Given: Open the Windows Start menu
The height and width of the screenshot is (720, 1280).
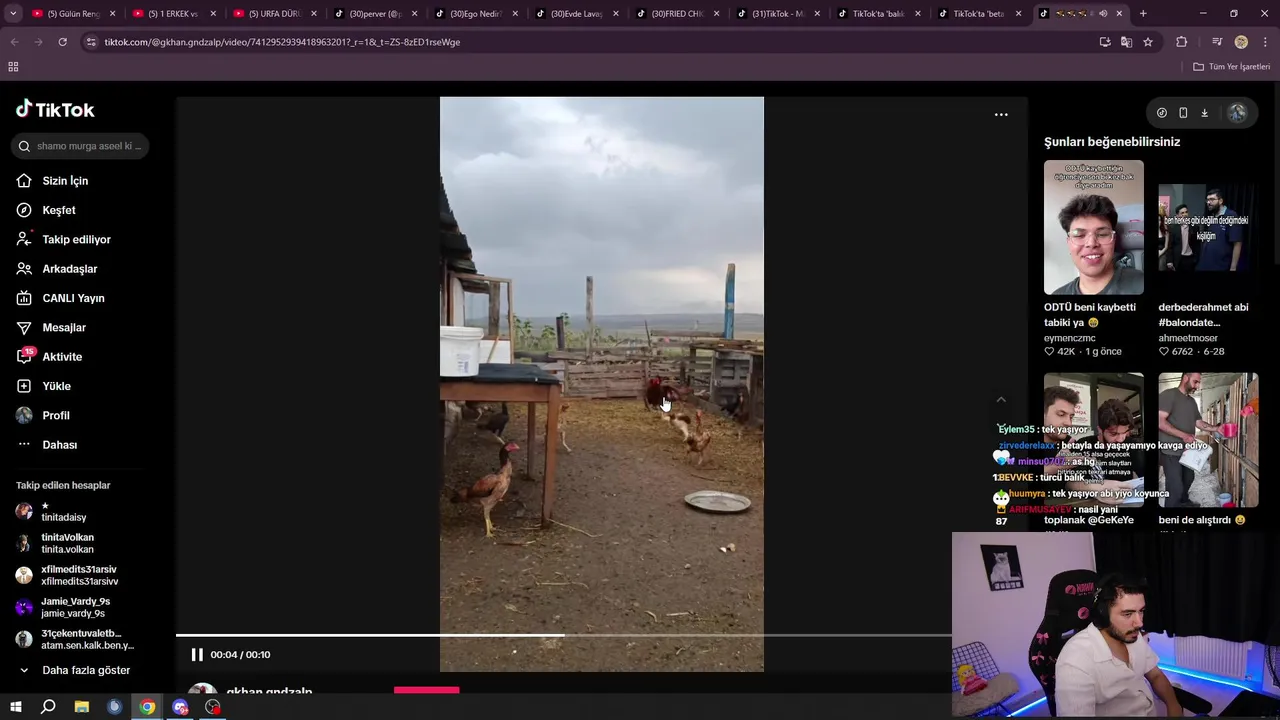Looking at the screenshot, I should pos(16,707).
